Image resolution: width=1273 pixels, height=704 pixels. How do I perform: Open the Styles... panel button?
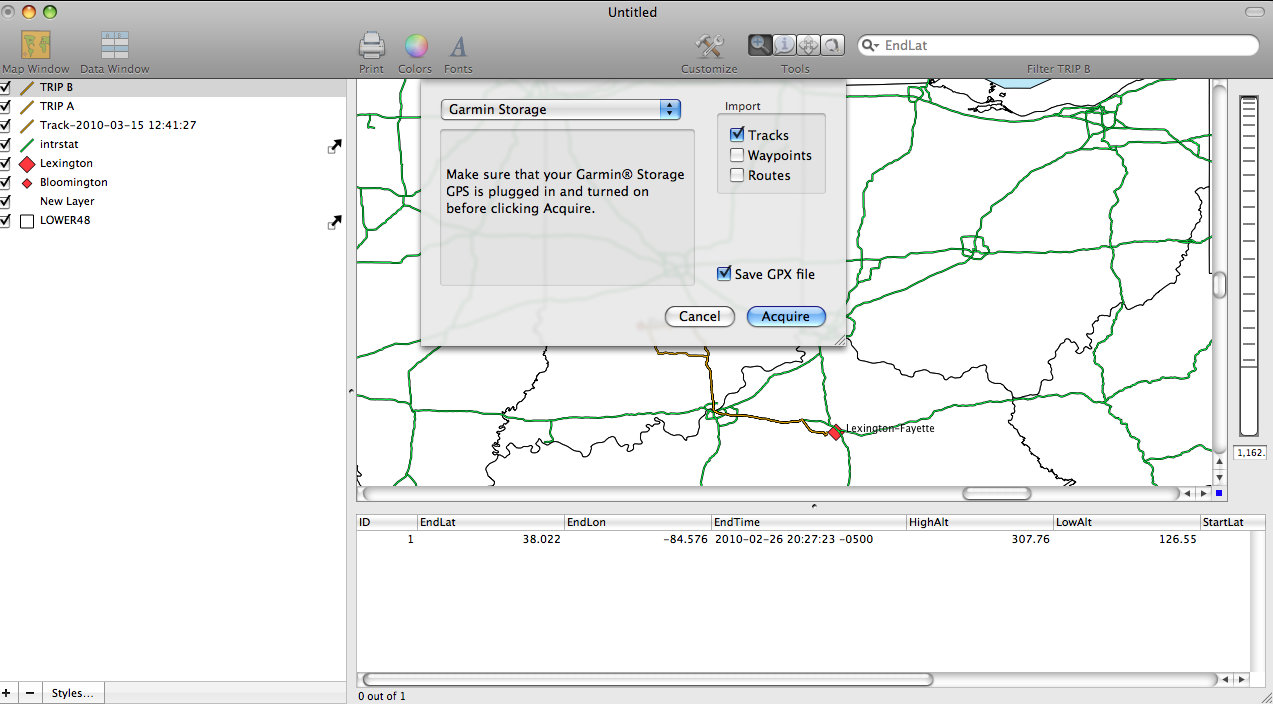[x=73, y=693]
